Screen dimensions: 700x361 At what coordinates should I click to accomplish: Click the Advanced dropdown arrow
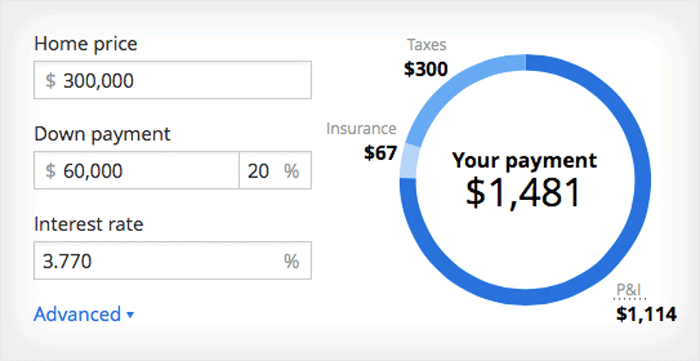click(x=130, y=315)
